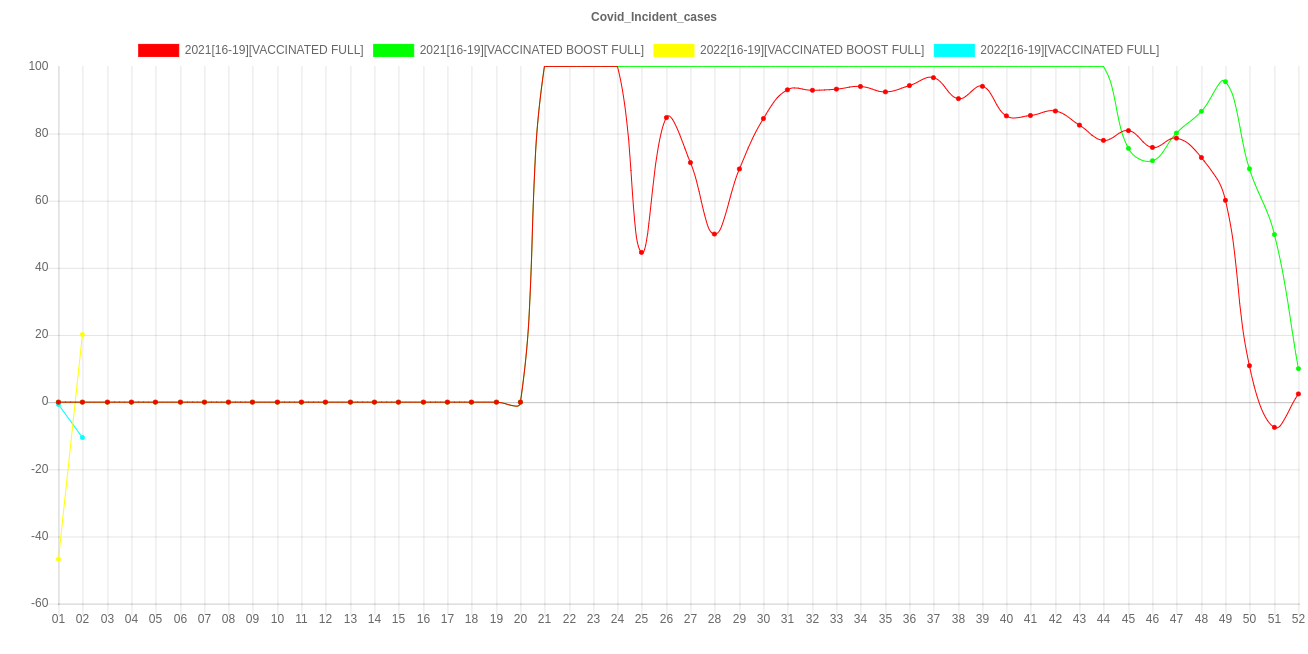Click the yellow legend color box
The width and height of the screenshot is (1308, 654).
click(674, 50)
